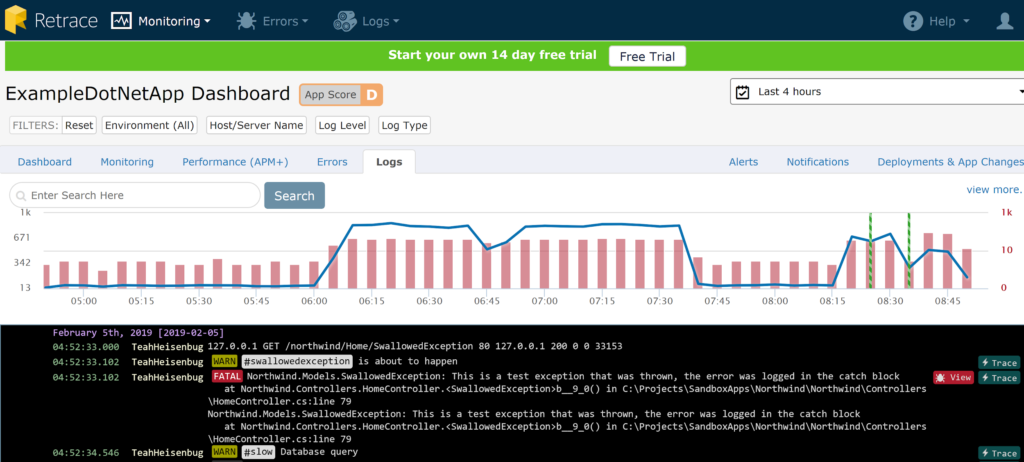Image resolution: width=1024 pixels, height=462 pixels.
Task: Open the user profile icon
Action: (x=1004, y=21)
